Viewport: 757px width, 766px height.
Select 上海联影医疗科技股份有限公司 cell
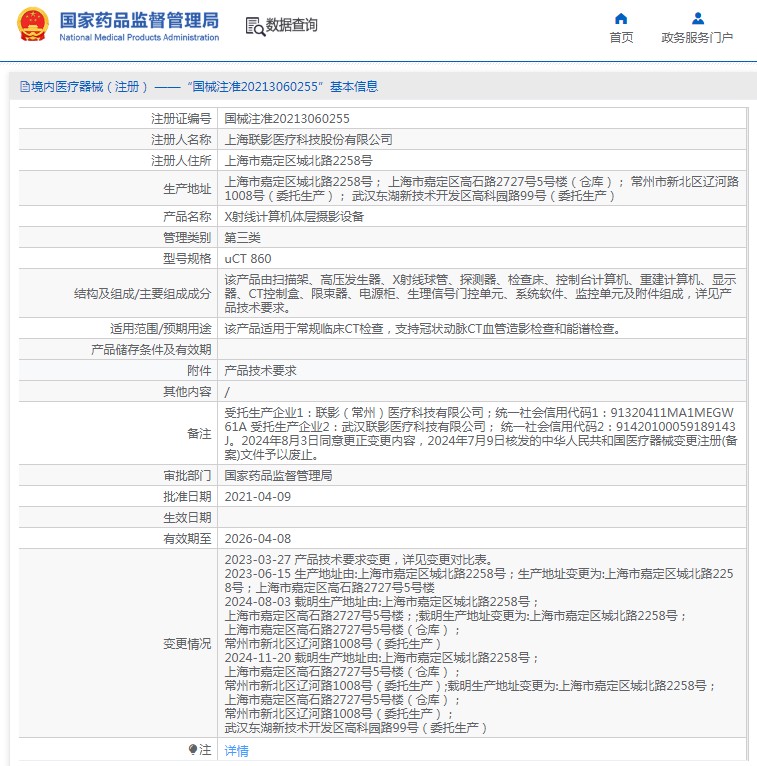point(309,140)
